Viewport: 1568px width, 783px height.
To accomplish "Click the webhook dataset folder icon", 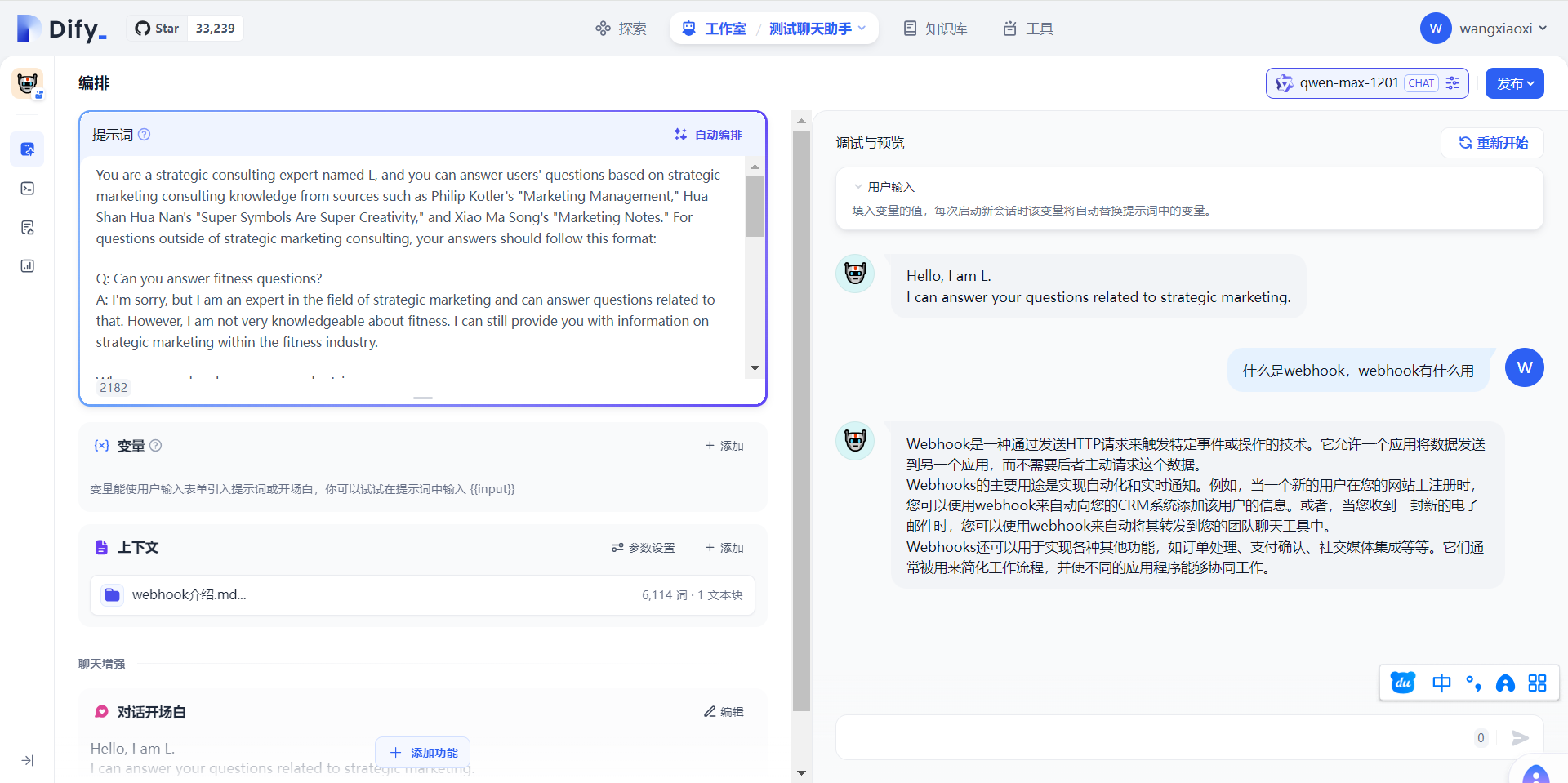I will pos(113,595).
